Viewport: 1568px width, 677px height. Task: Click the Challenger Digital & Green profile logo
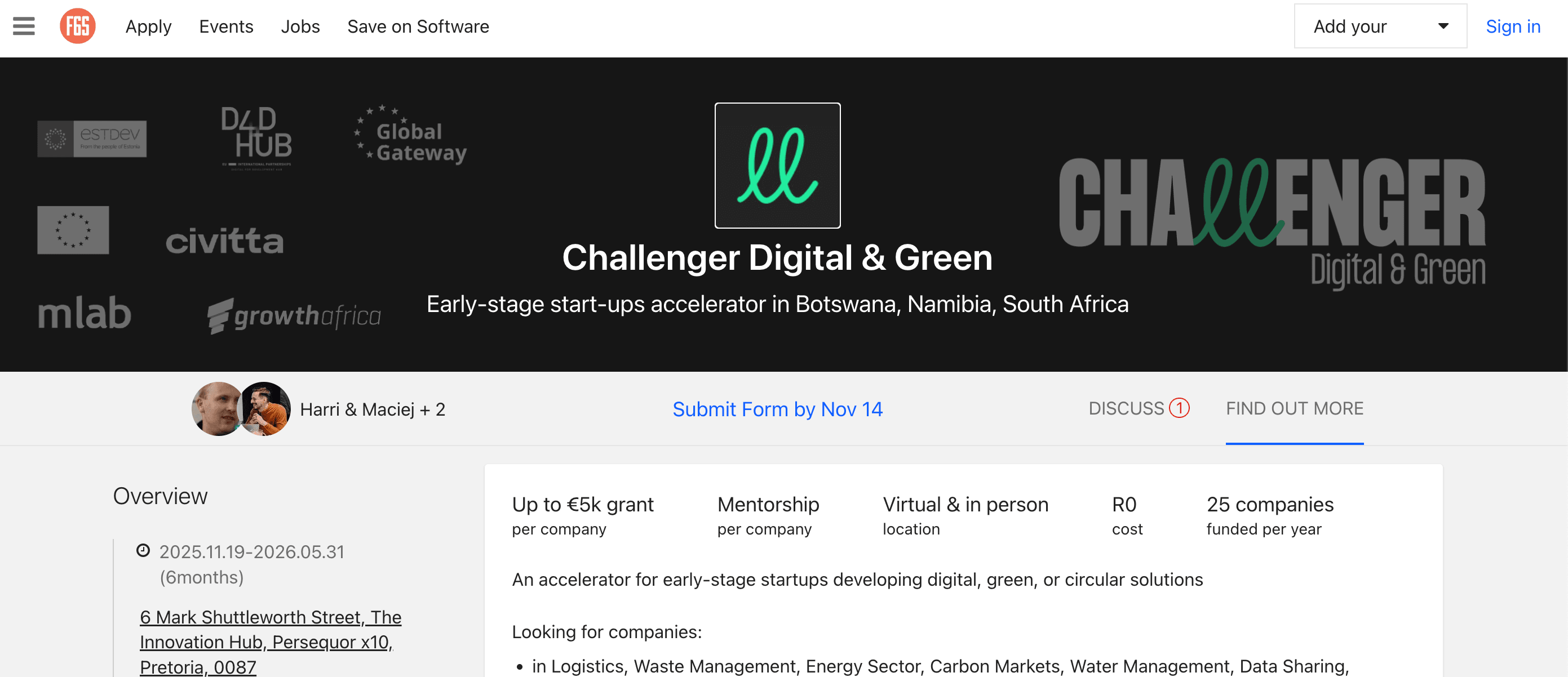[777, 165]
